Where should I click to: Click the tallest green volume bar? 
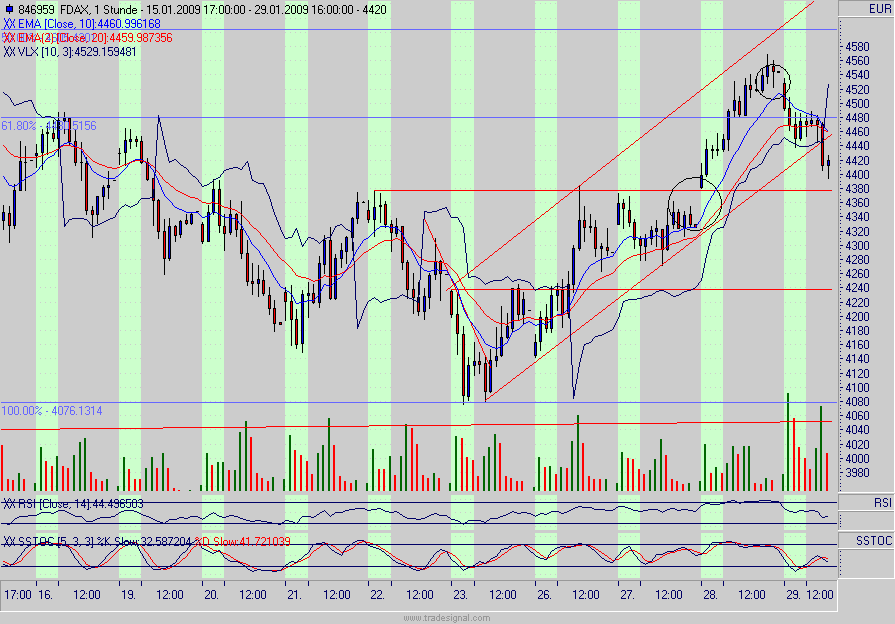tap(787, 430)
